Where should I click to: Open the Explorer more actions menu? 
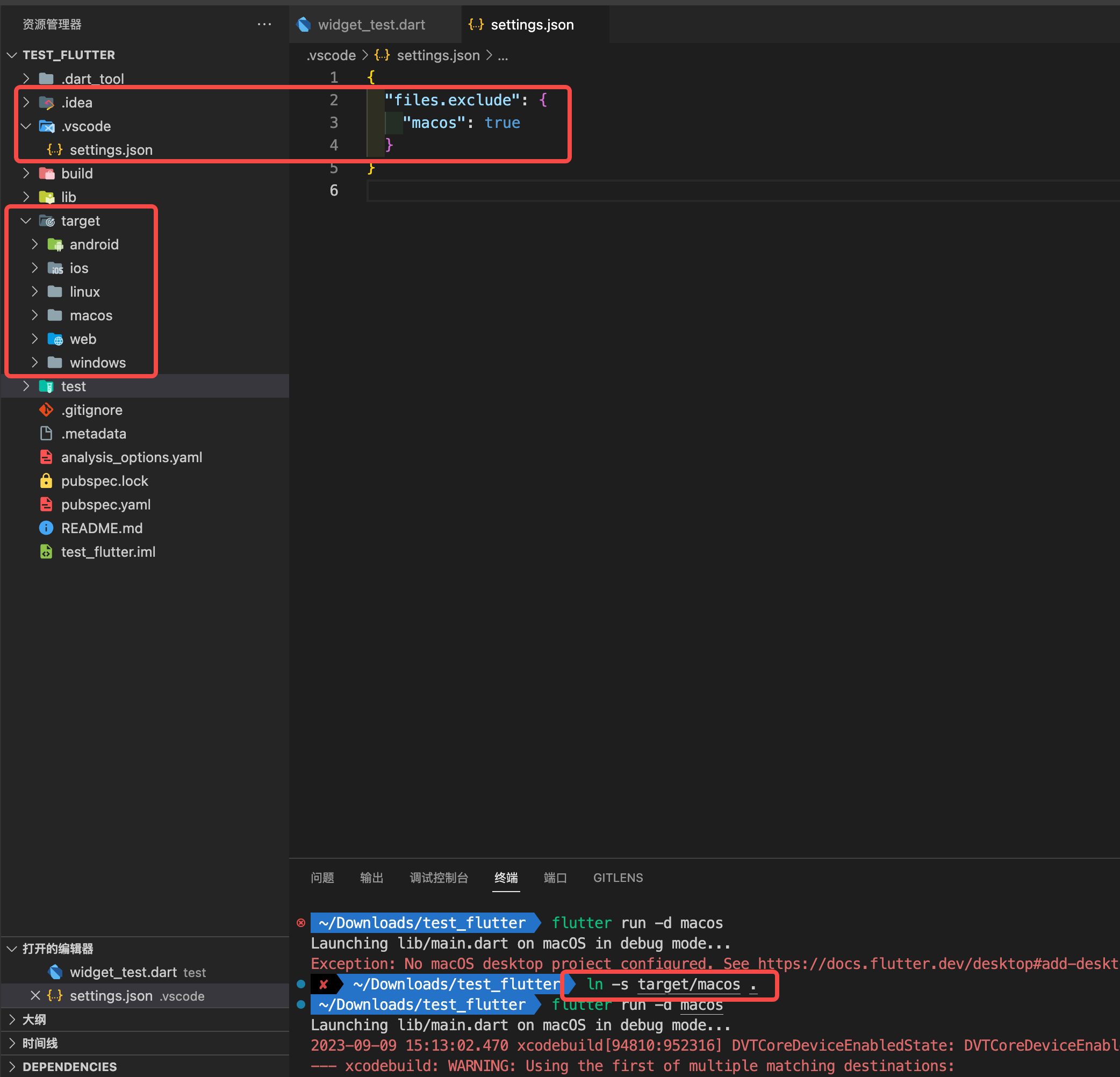[x=264, y=24]
